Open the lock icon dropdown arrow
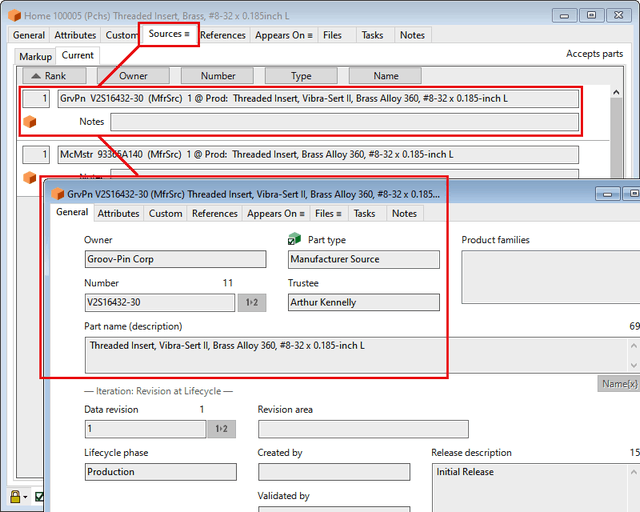Screen dimensions: 640x512 25,497
